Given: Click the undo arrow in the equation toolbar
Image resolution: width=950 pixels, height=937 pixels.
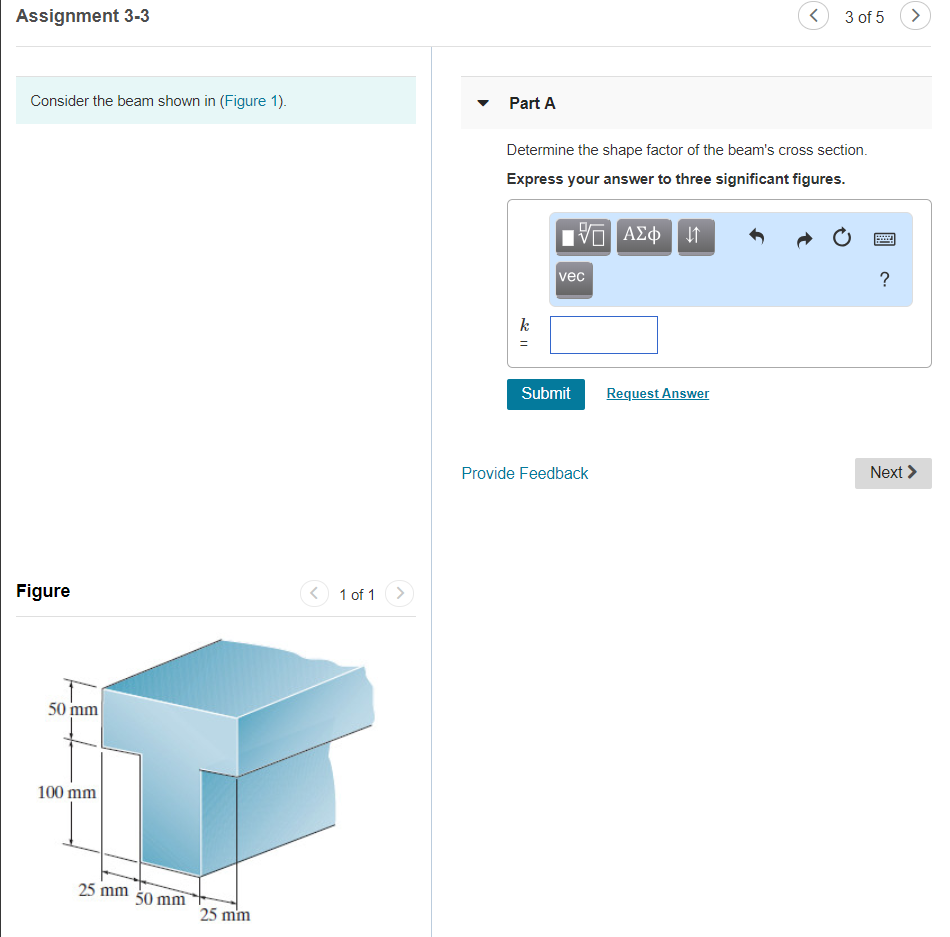Looking at the screenshot, I should coord(757,237).
